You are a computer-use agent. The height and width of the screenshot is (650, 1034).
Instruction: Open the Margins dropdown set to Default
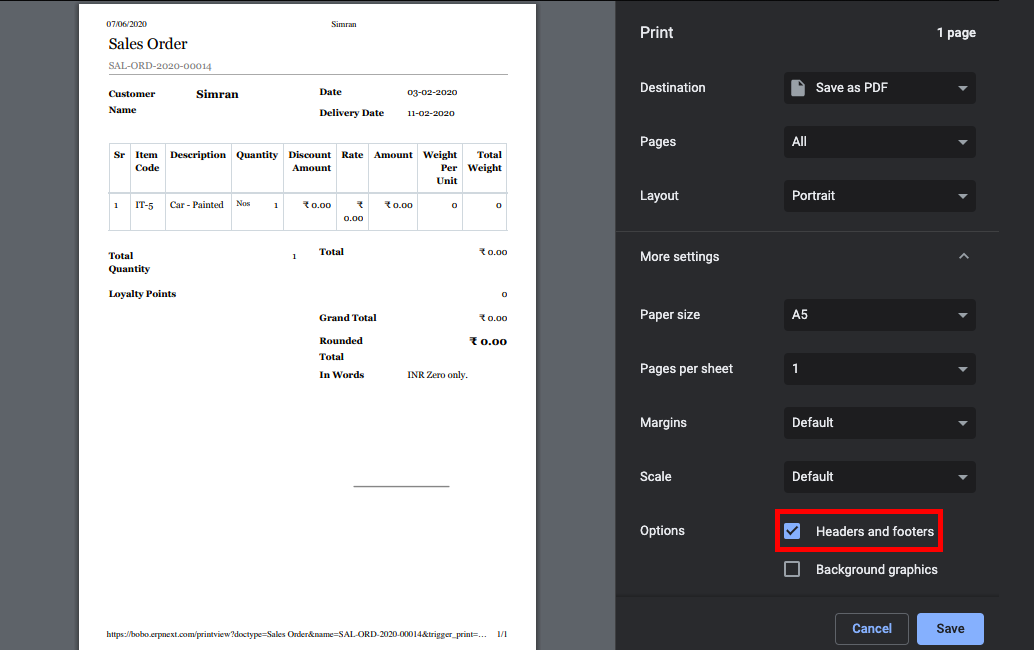point(879,423)
